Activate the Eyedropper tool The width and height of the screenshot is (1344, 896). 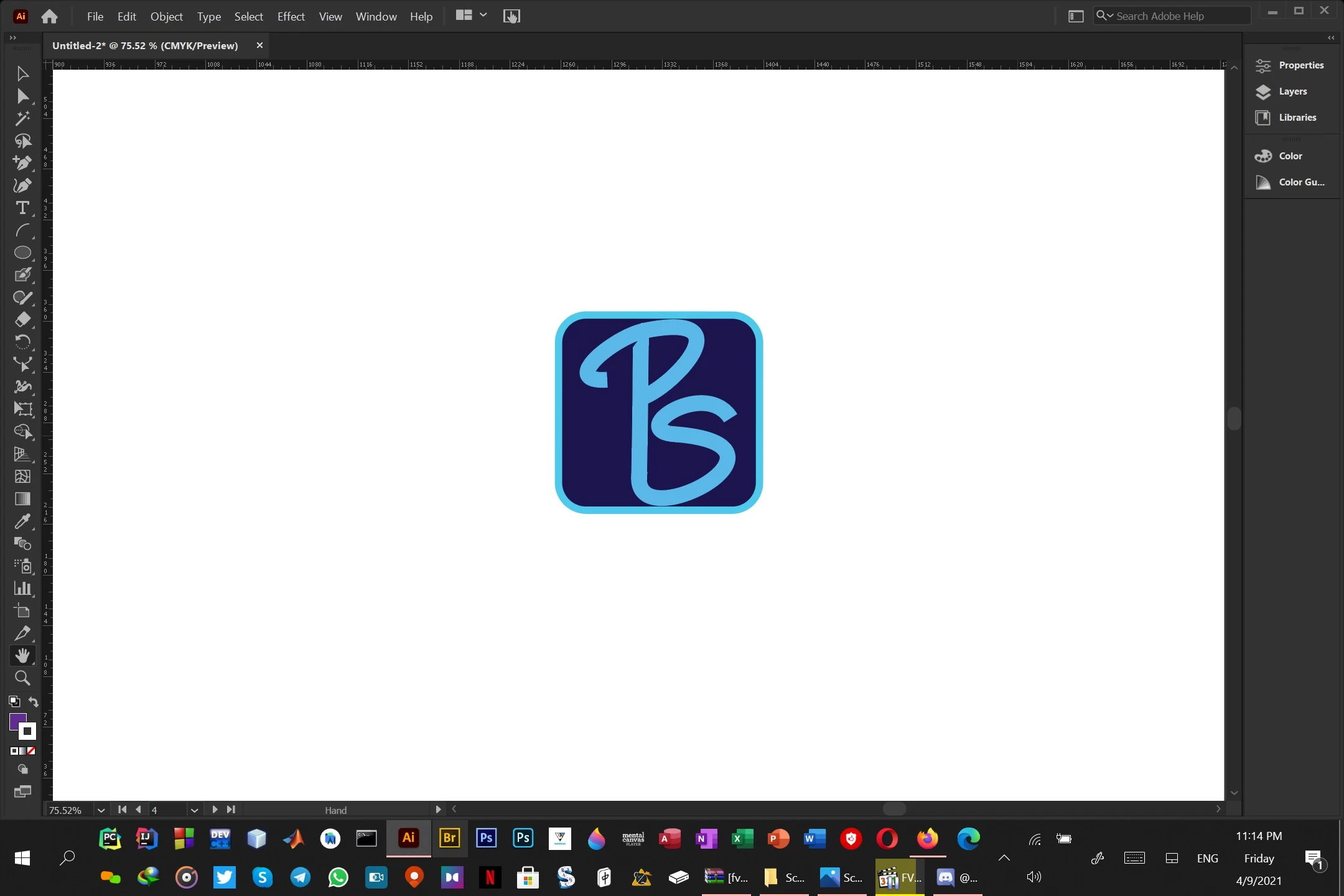point(22,521)
